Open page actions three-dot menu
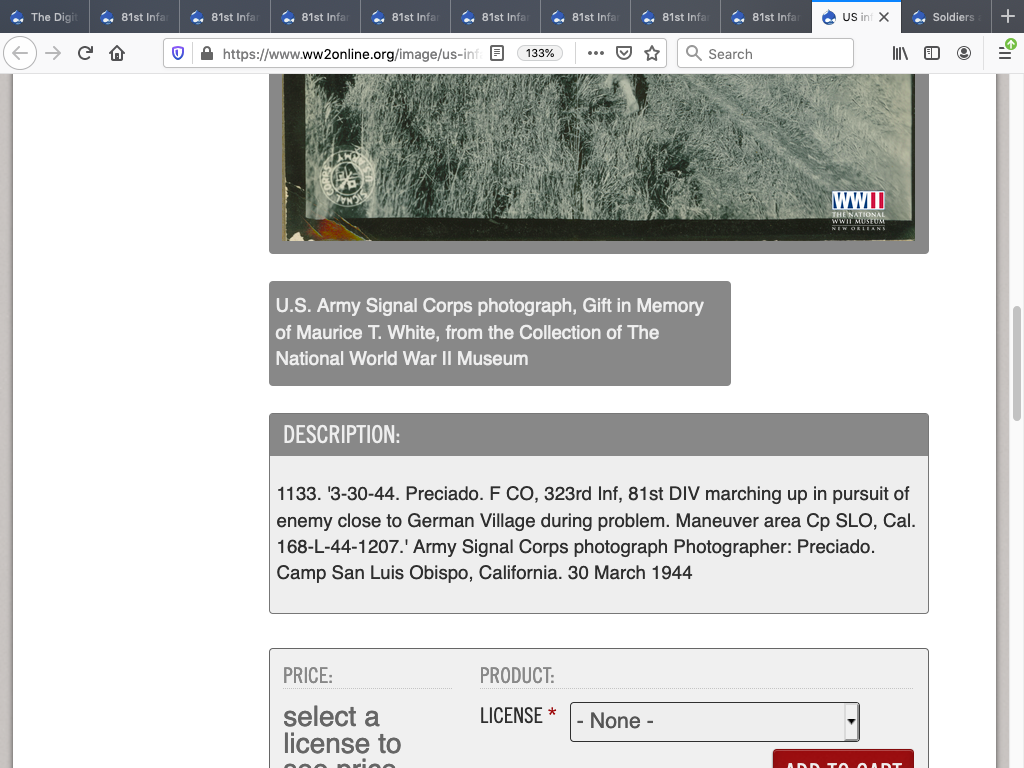The height and width of the screenshot is (768, 1024). click(x=596, y=54)
